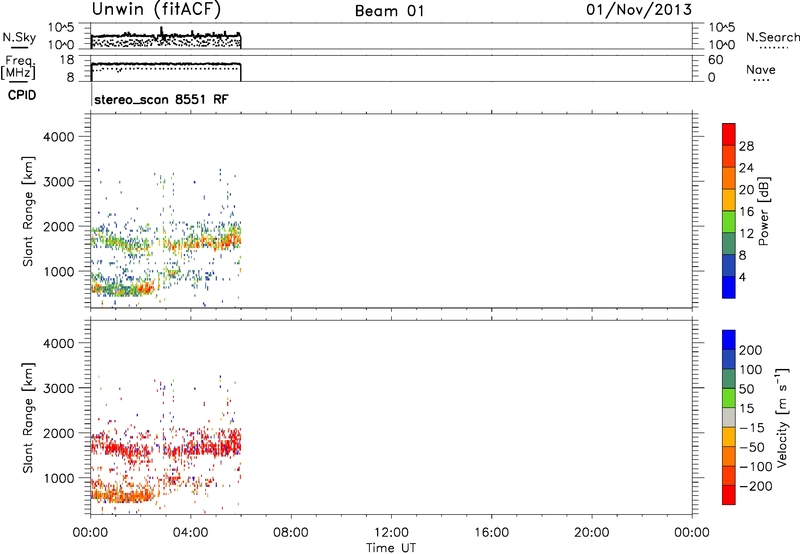
Task: Click the 'stereo_scan 8551 RF' text
Action: (x=161, y=99)
